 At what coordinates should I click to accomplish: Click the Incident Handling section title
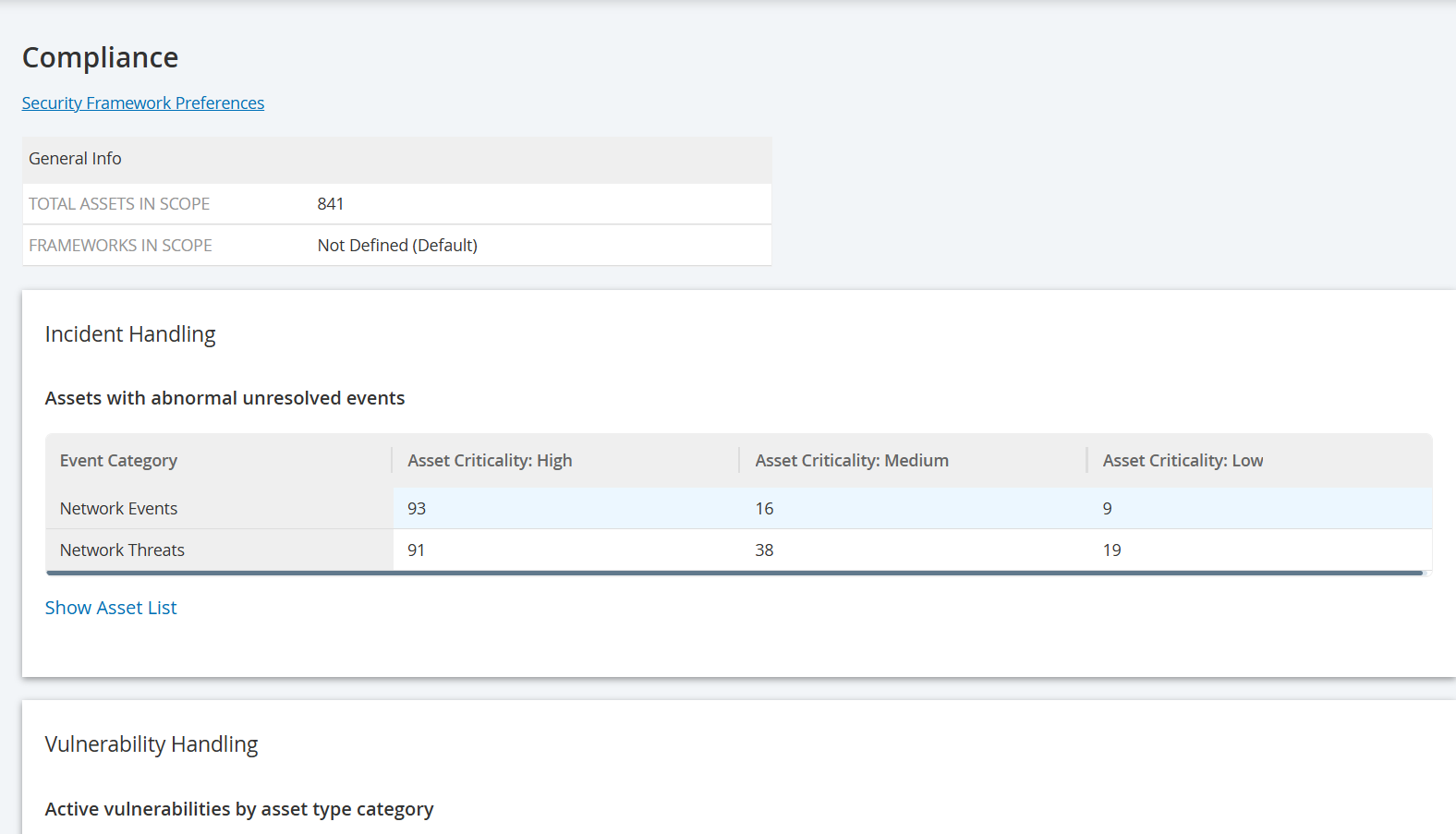point(130,334)
